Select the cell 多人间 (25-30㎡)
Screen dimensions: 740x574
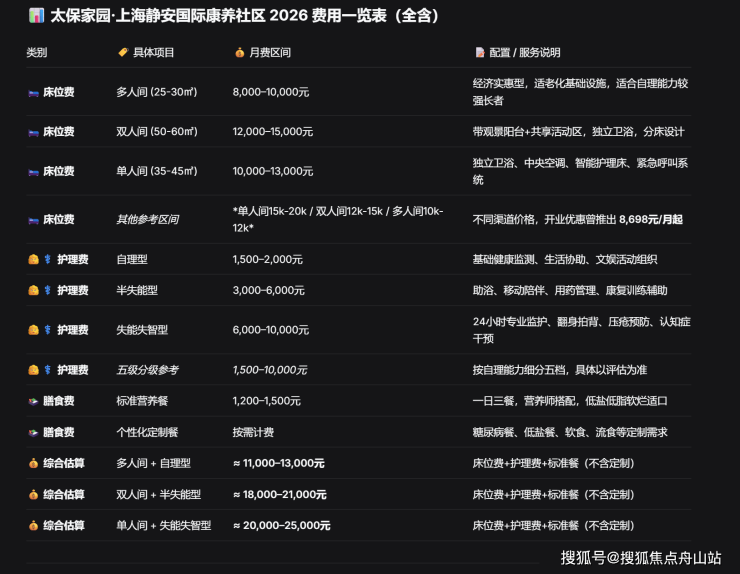(157, 92)
